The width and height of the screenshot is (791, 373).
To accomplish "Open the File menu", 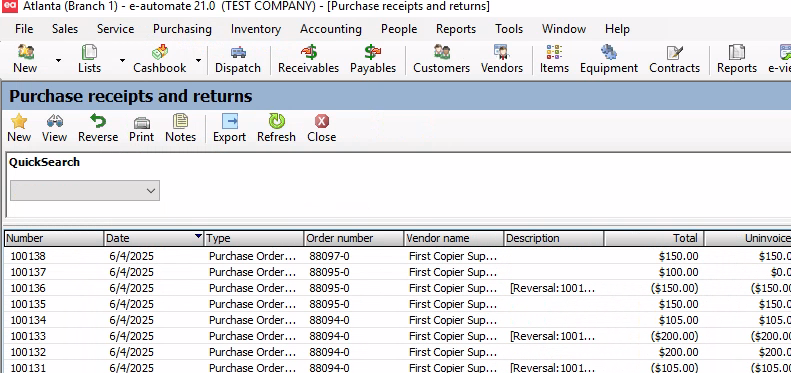I will (24, 29).
